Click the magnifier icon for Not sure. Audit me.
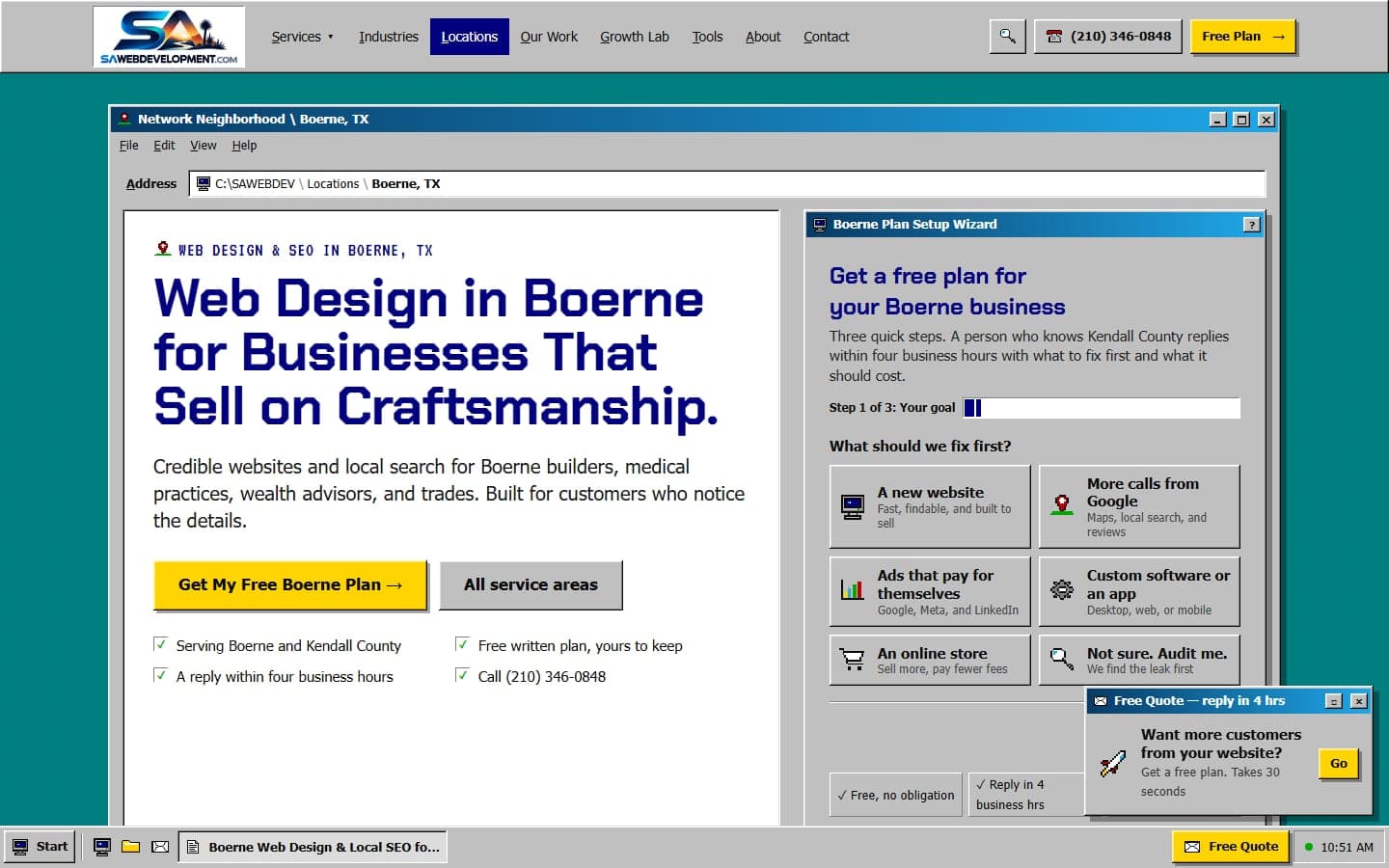 [x=1062, y=660]
